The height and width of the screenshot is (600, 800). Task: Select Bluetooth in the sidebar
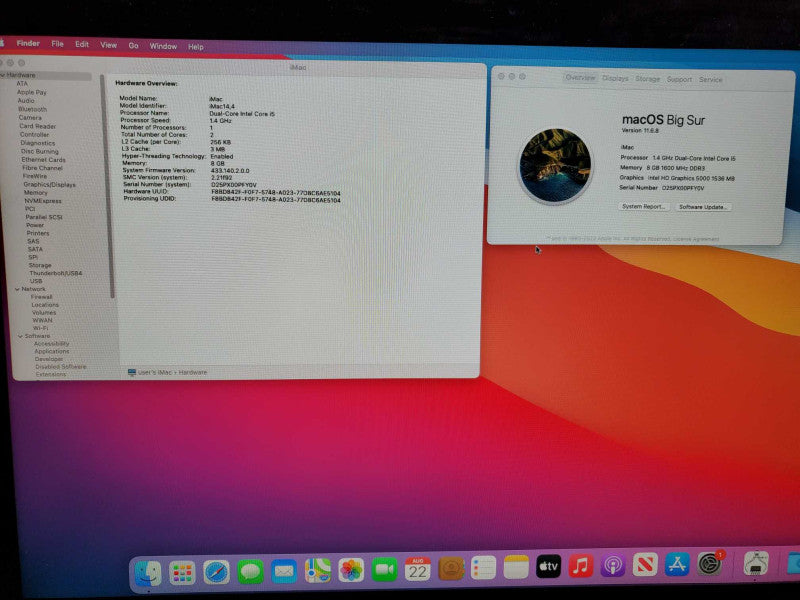[x=32, y=109]
